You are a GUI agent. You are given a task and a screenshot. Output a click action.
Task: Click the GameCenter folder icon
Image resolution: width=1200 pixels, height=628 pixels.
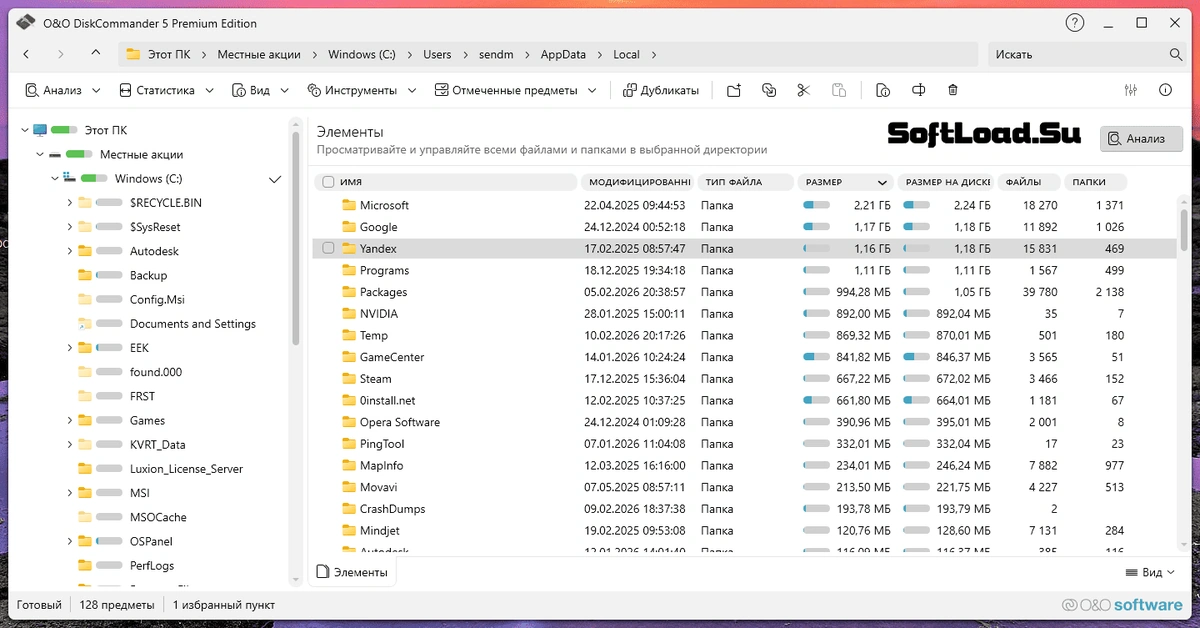tap(349, 357)
